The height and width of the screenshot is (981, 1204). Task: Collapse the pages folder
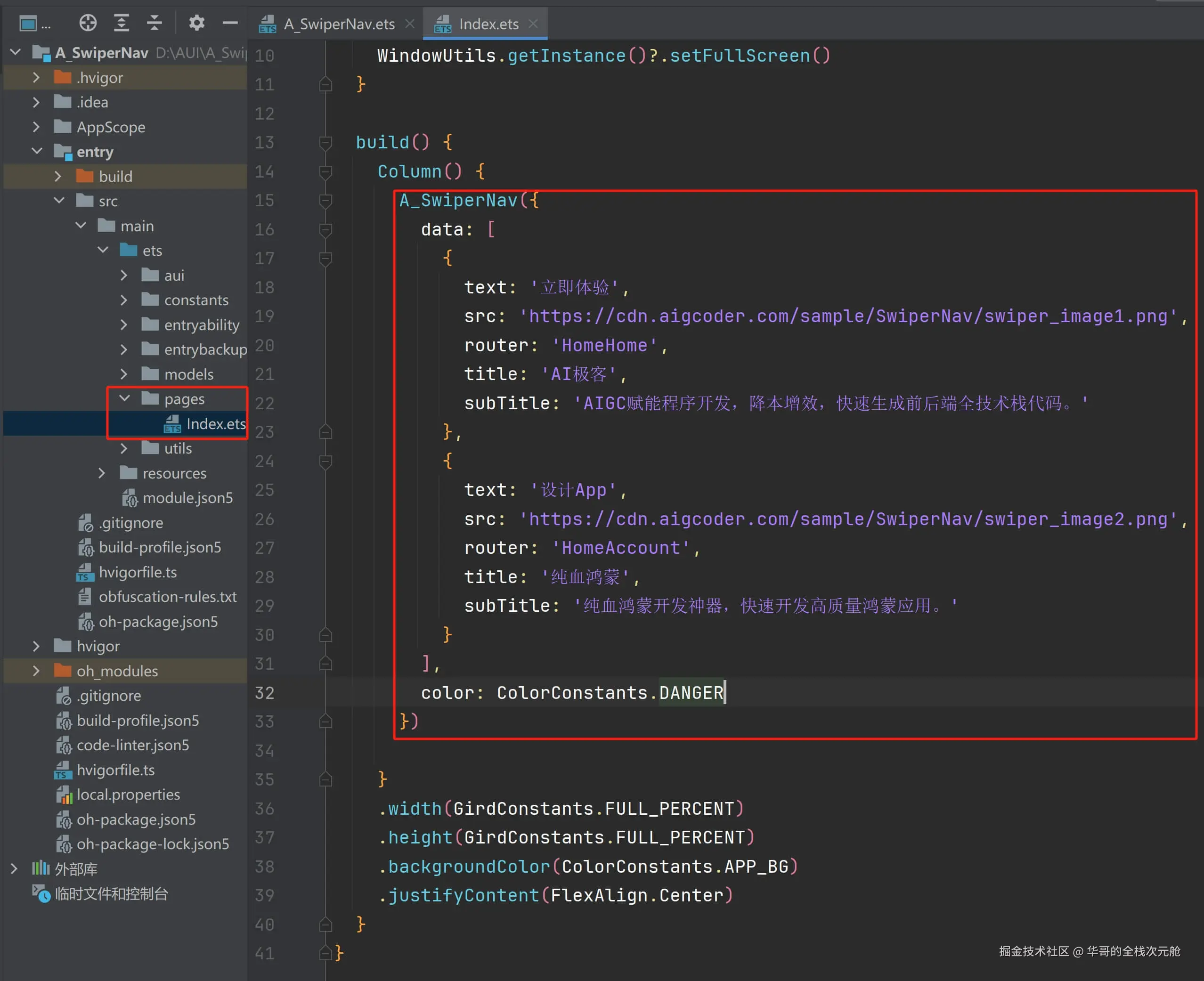click(125, 399)
